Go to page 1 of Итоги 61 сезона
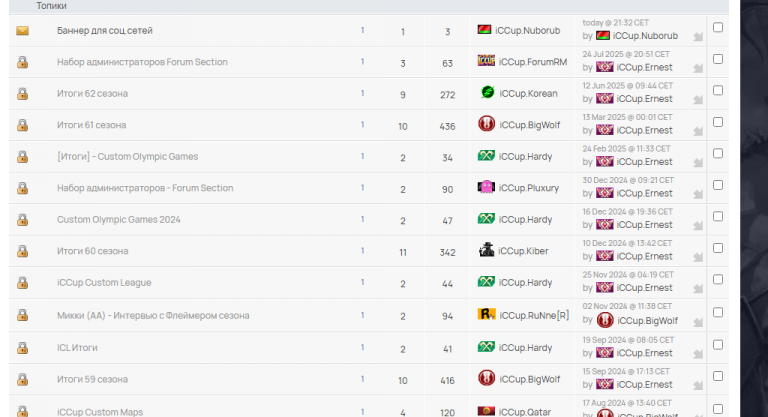The width and height of the screenshot is (768, 417). (x=362, y=125)
